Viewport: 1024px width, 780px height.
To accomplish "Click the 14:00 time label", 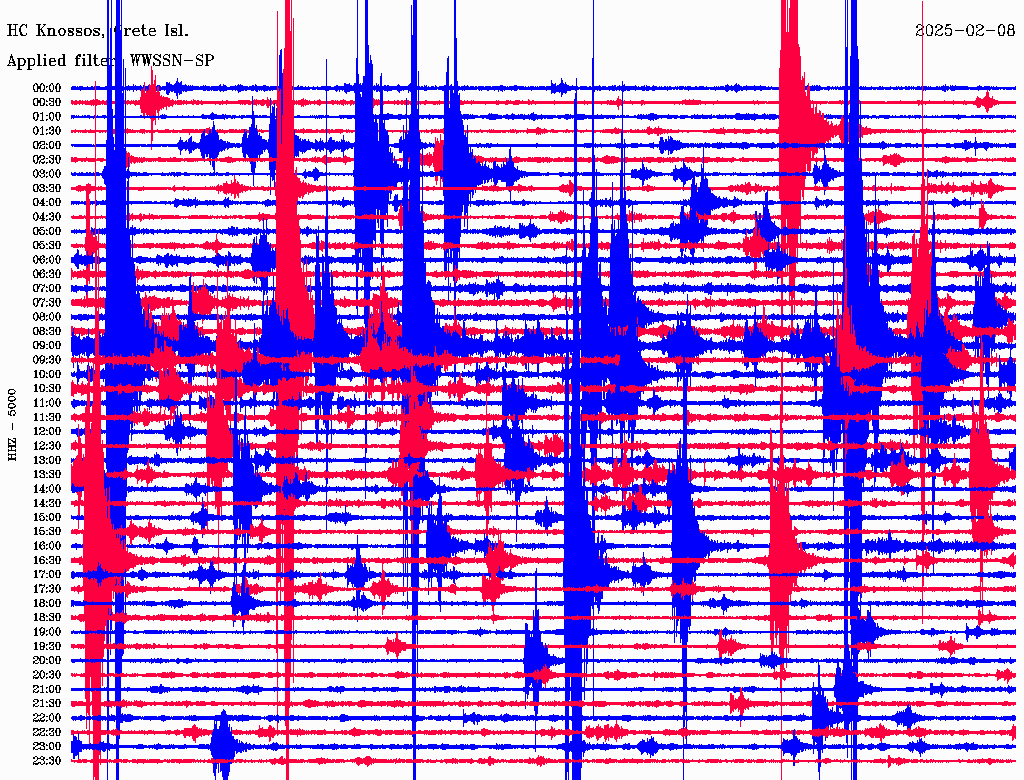I will [x=47, y=489].
